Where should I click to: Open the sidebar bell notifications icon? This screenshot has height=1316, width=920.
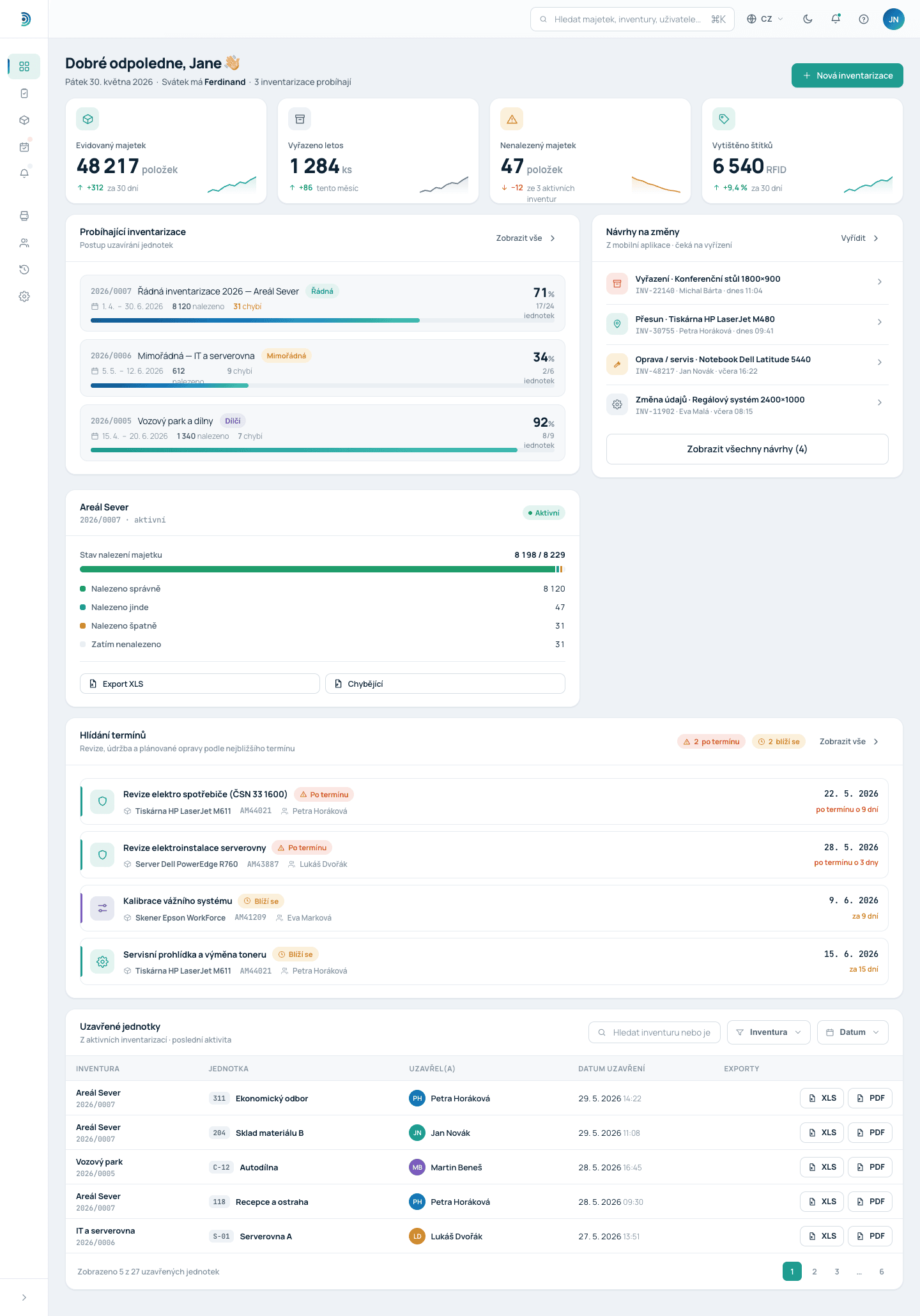(x=24, y=174)
